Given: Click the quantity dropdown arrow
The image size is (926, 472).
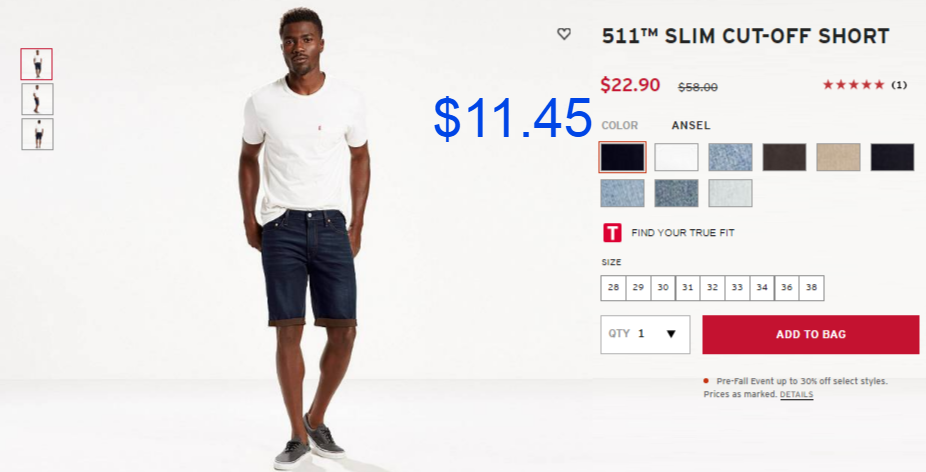Looking at the screenshot, I should 671,334.
